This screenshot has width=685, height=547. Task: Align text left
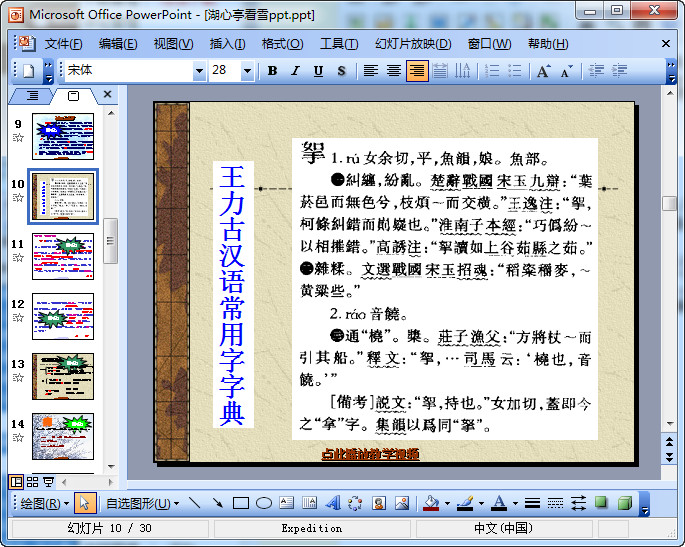371,70
